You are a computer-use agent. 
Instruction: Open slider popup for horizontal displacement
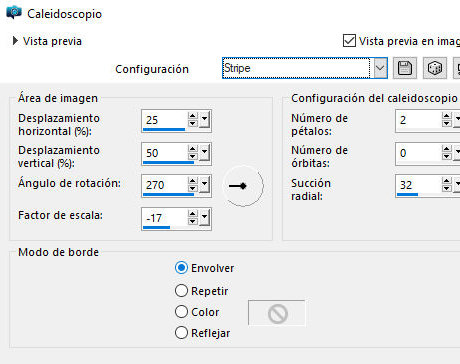coord(205,120)
